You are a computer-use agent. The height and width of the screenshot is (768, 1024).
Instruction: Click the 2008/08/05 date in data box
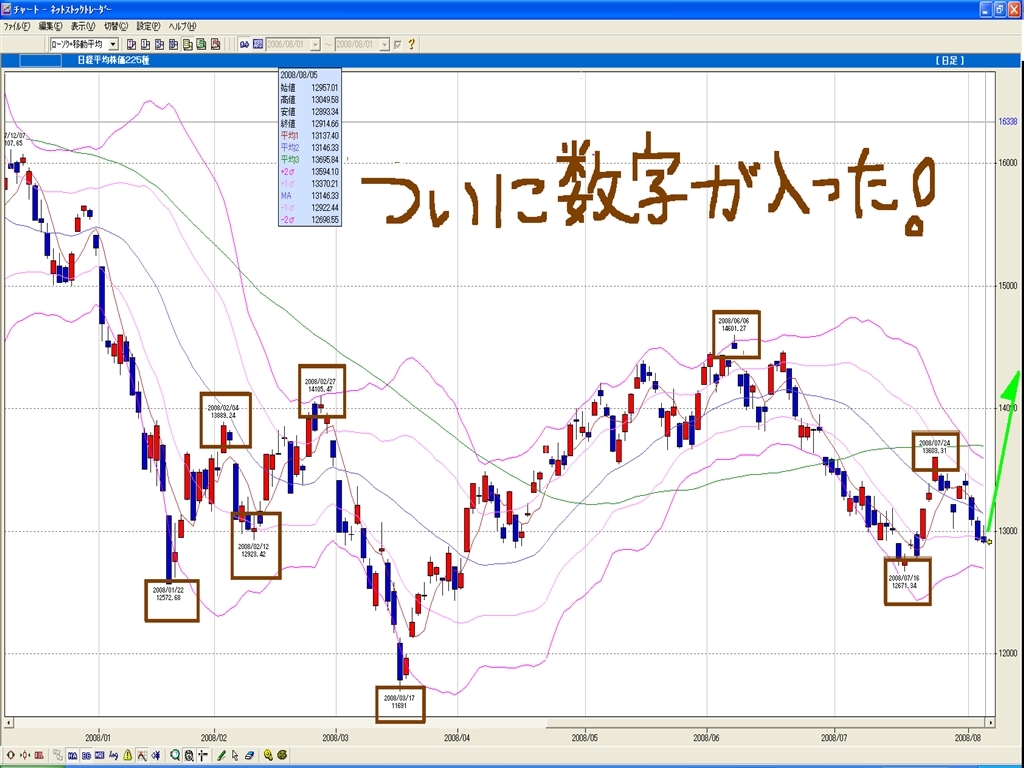pos(299,76)
